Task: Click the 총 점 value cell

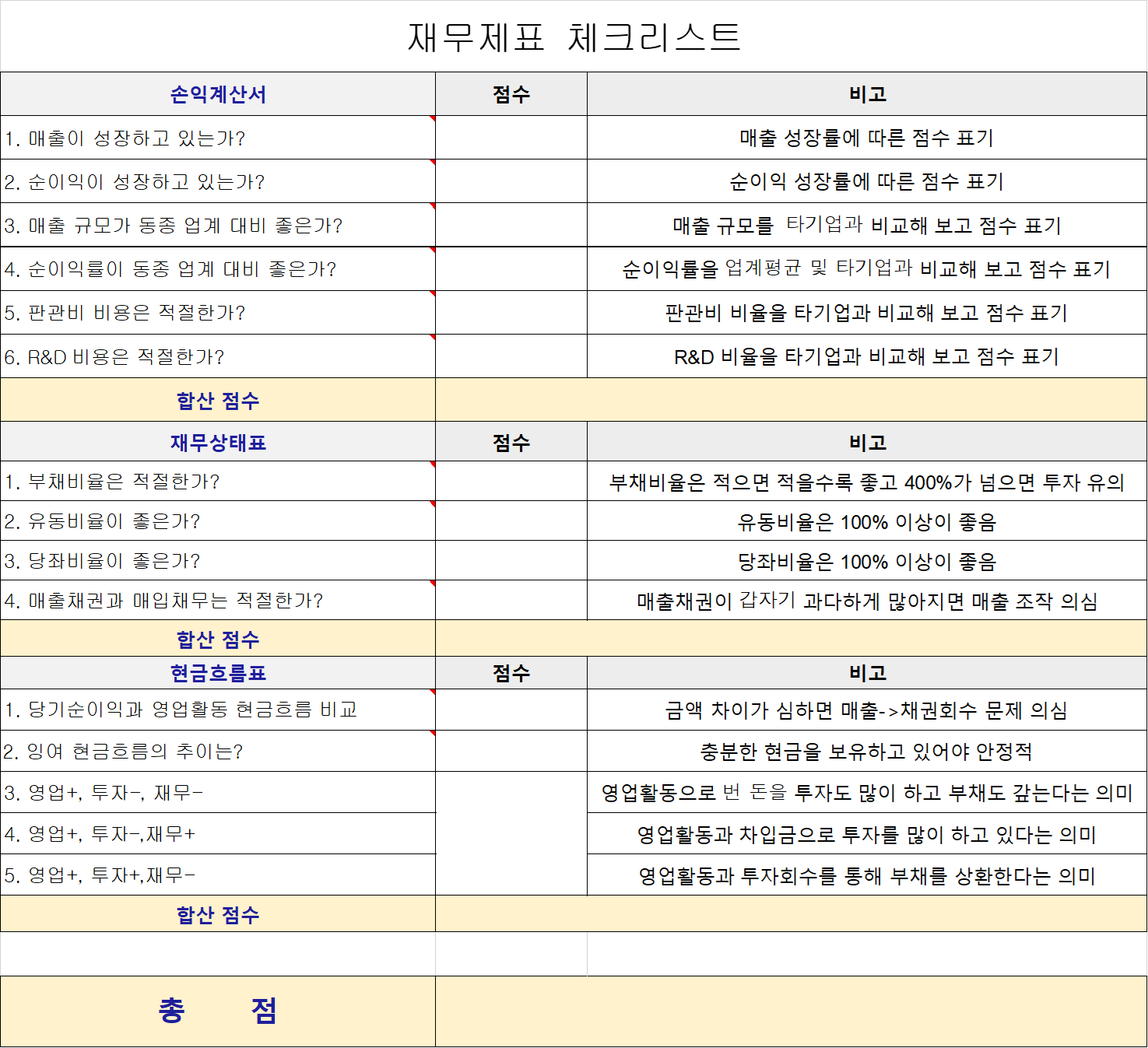Action: click(x=792, y=1011)
